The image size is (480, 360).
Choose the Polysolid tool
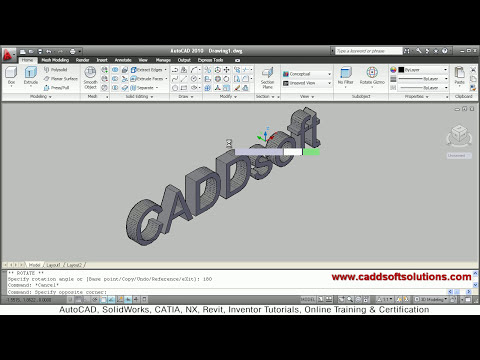pos(56,70)
